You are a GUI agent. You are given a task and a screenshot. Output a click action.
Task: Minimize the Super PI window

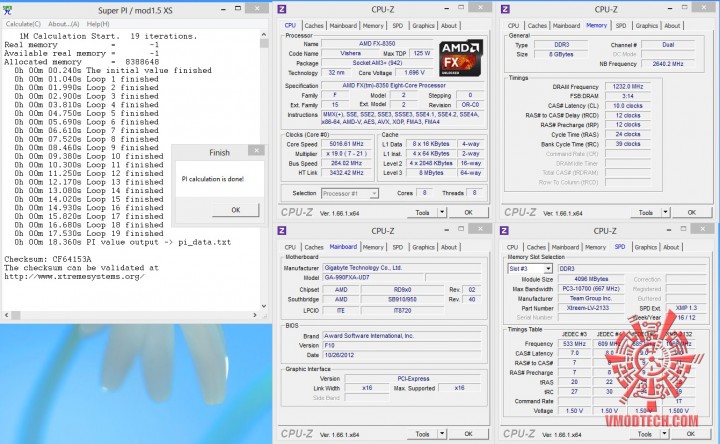click(x=223, y=9)
